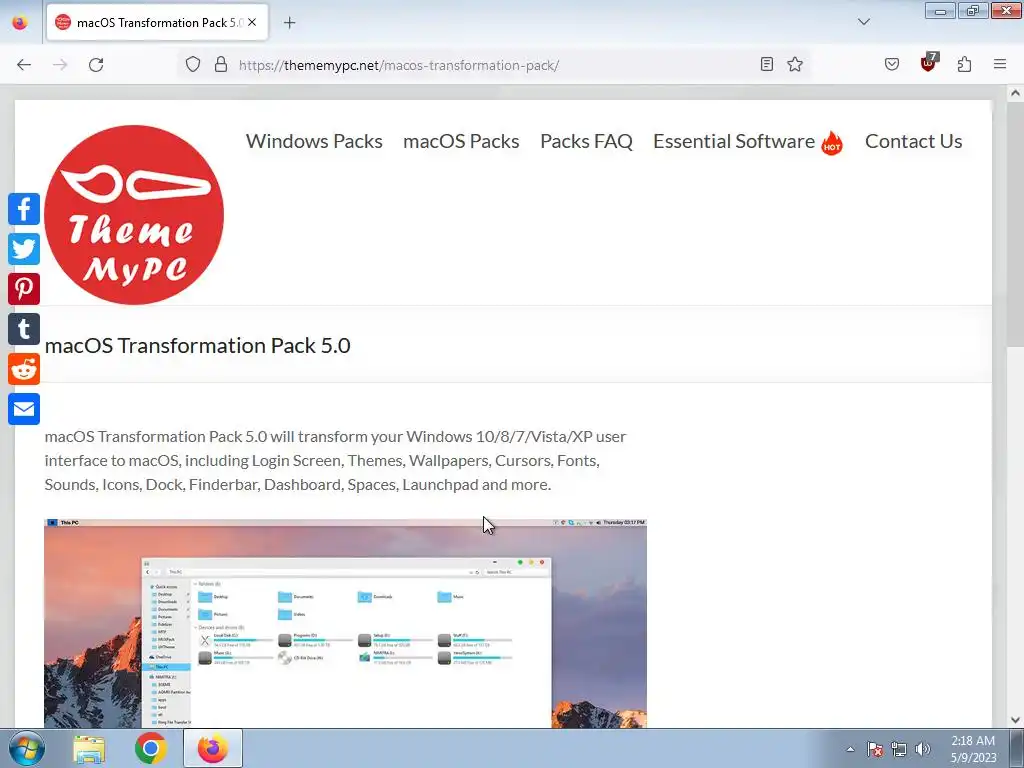The width and height of the screenshot is (1024, 768).
Task: Open Windows Explorer from taskbar
Action: click(89, 748)
